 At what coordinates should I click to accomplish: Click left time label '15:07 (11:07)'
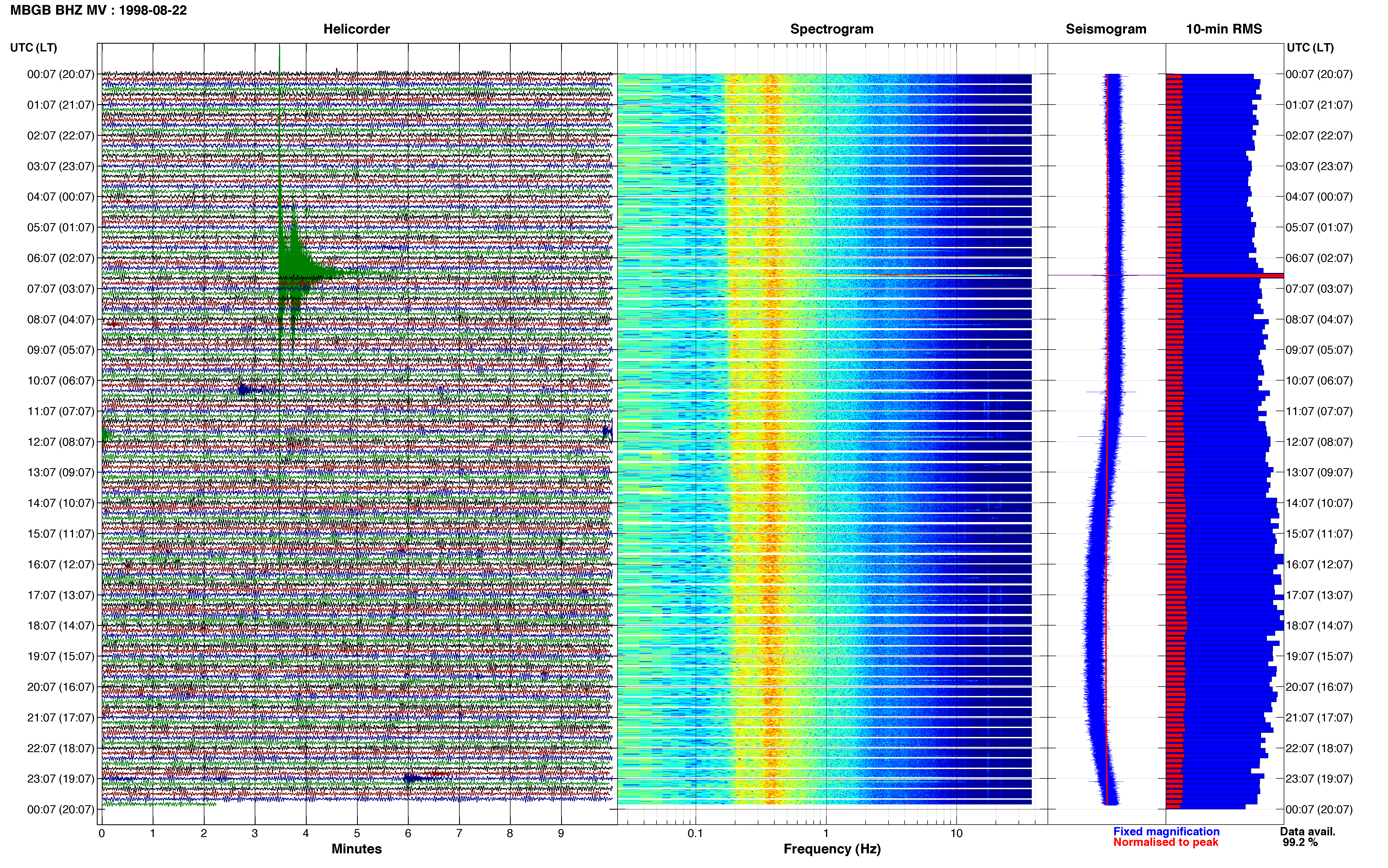pos(61,534)
